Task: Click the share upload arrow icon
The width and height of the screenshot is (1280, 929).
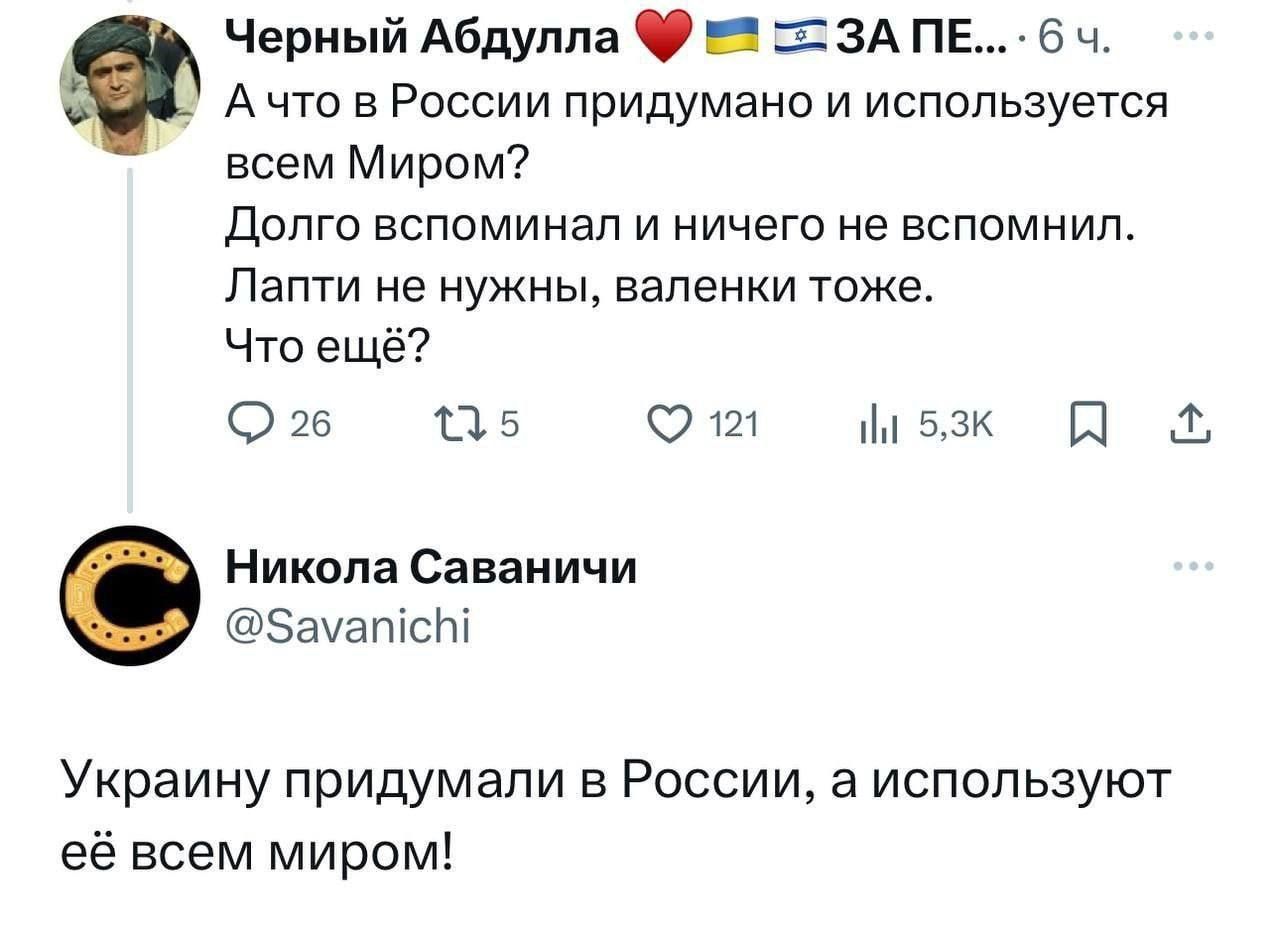Action: coord(1194,425)
